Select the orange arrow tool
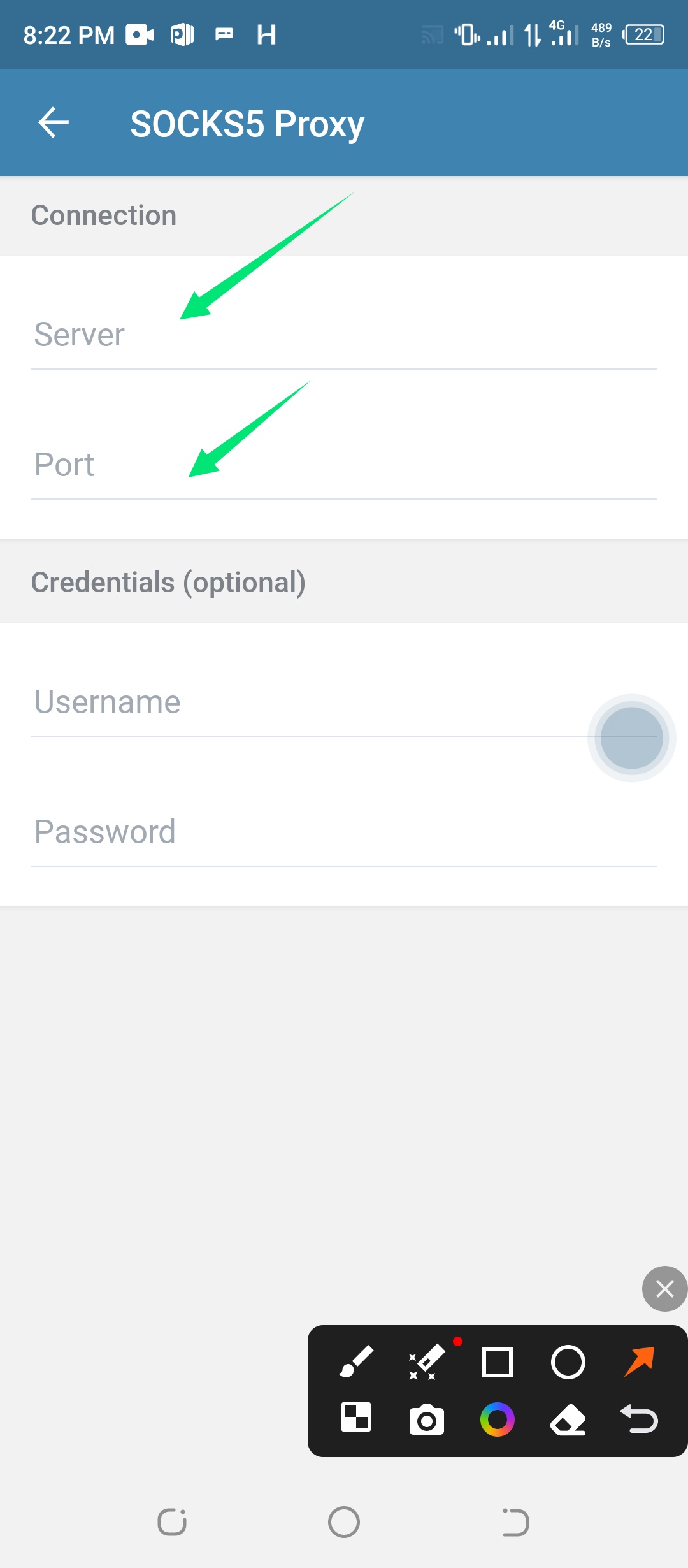Viewport: 688px width, 1568px height. (x=639, y=1361)
